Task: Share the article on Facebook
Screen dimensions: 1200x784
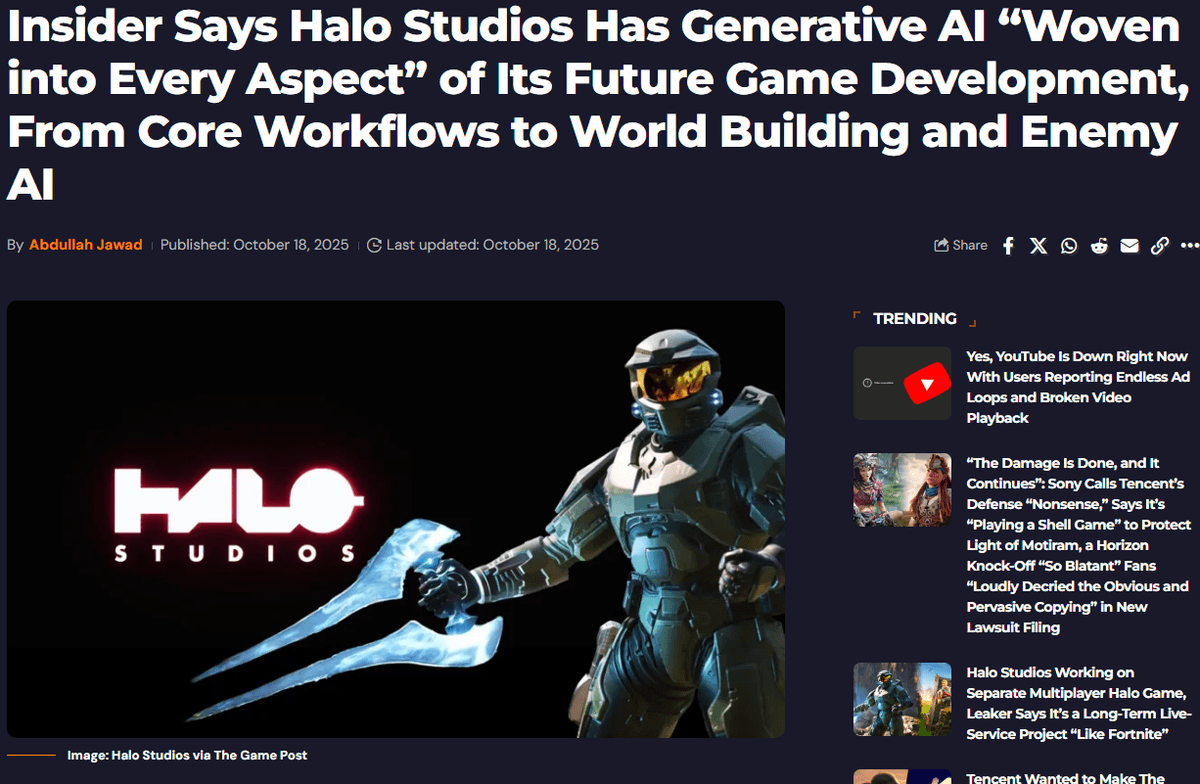Action: point(1008,246)
